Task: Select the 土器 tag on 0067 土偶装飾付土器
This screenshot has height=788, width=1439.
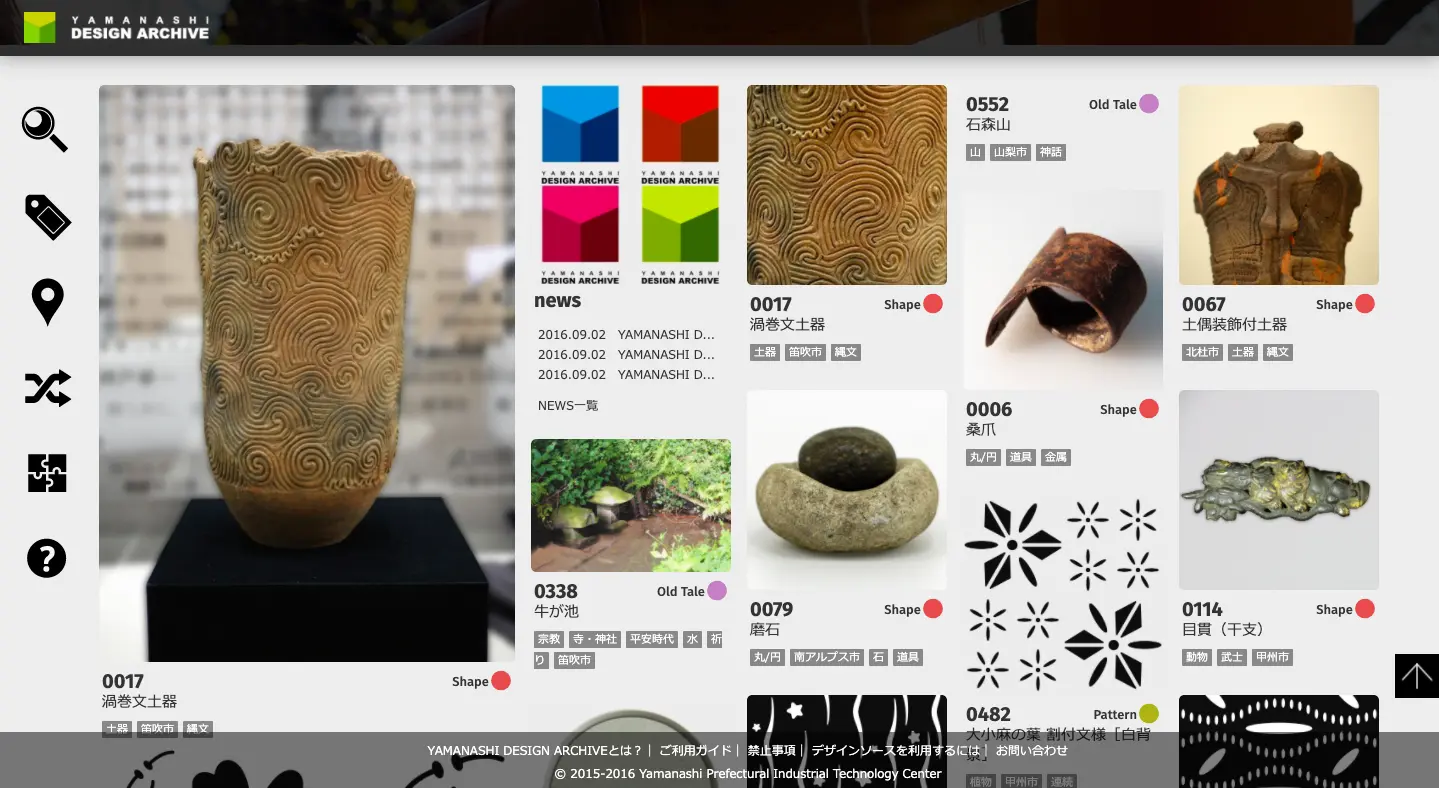Action: point(1243,352)
